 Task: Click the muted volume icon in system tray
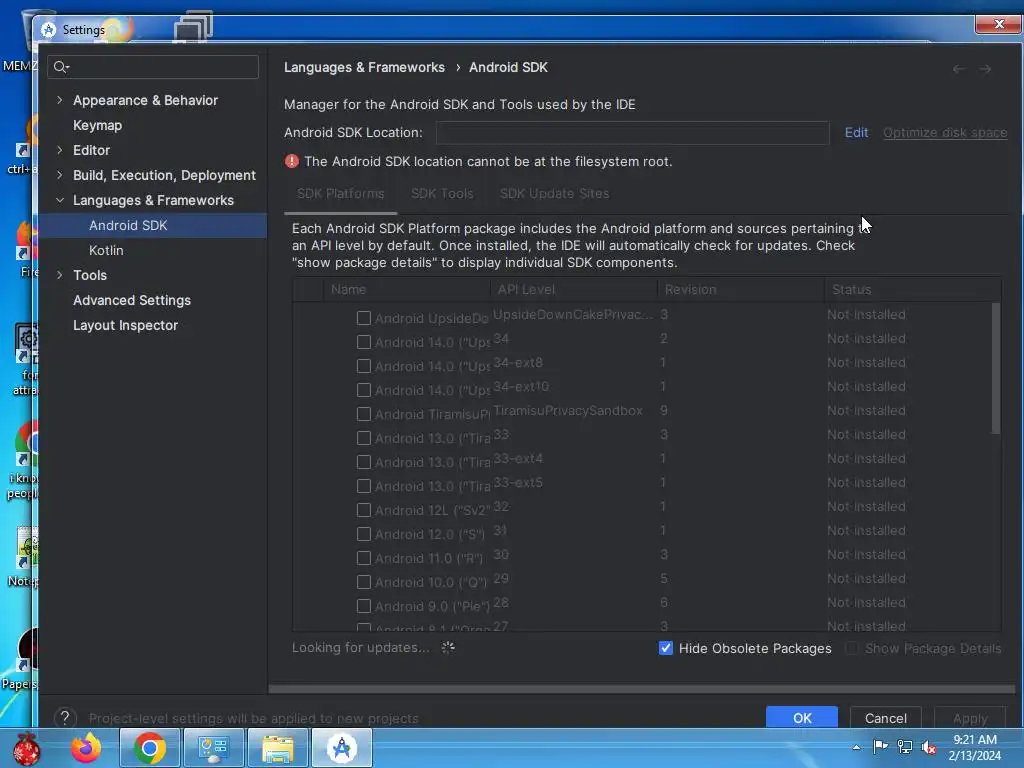[929, 746]
